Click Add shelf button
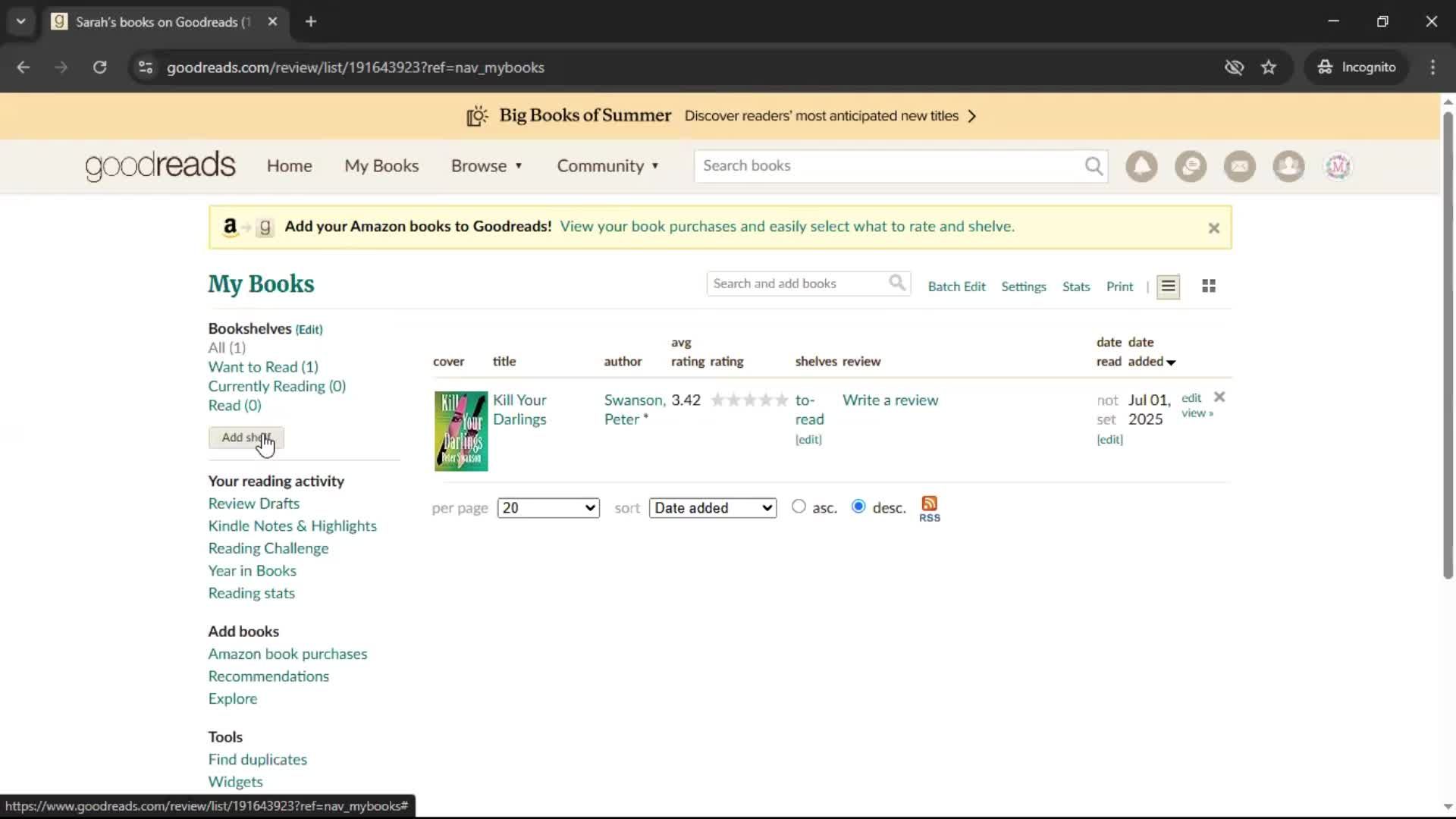 tap(246, 438)
